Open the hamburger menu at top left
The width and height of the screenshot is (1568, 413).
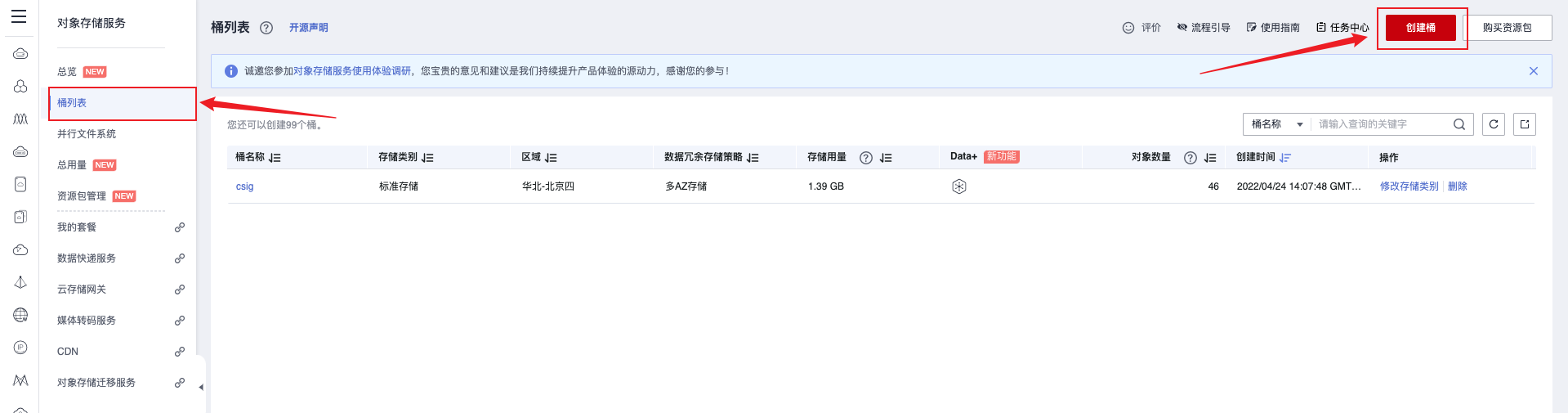click(x=19, y=16)
